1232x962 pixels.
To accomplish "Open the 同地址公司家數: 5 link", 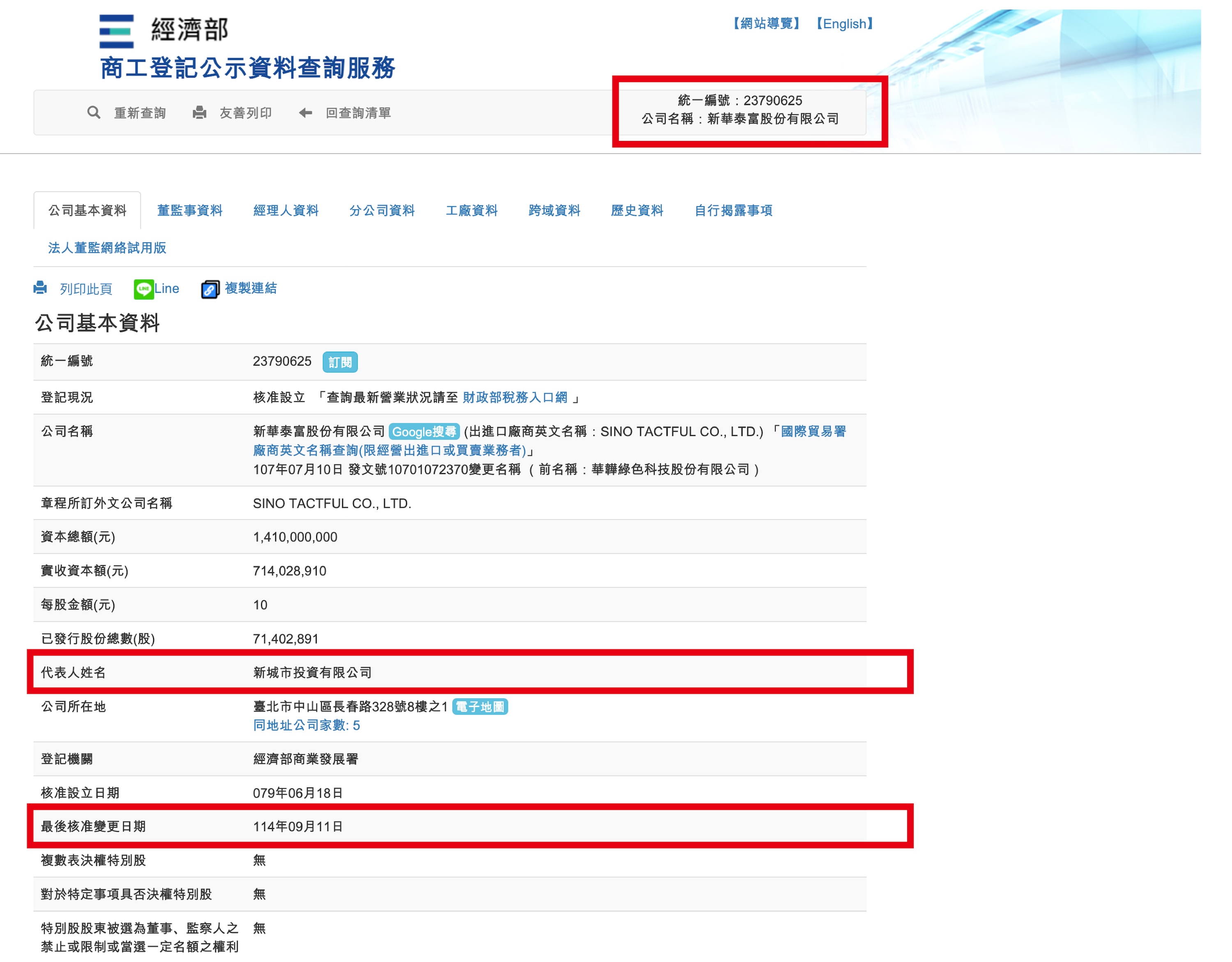I will point(306,725).
